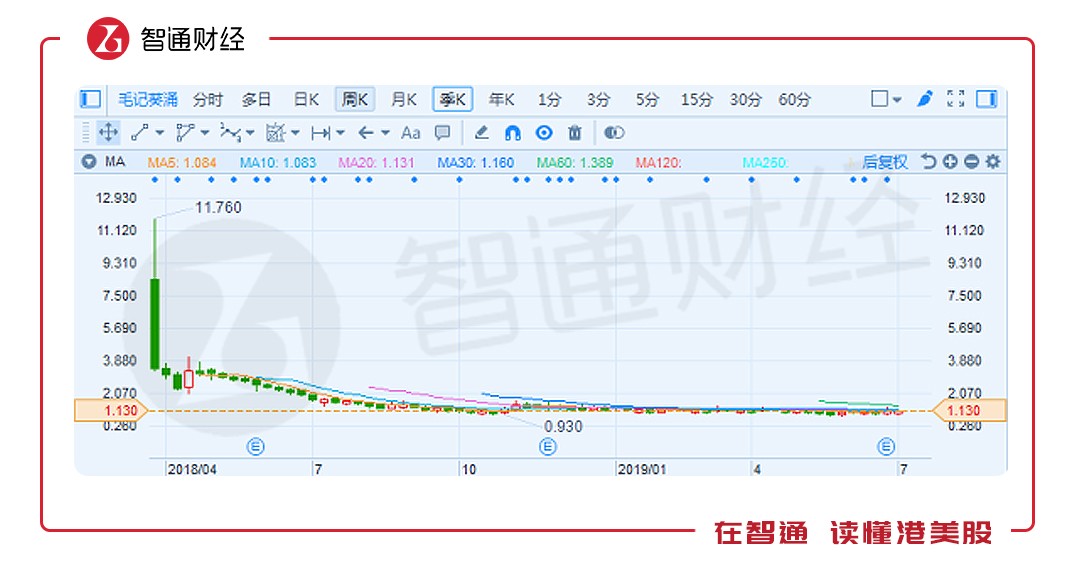Toggle the right sidebar panel icon
This screenshot has height=577, width=1080.
pos(986,99)
